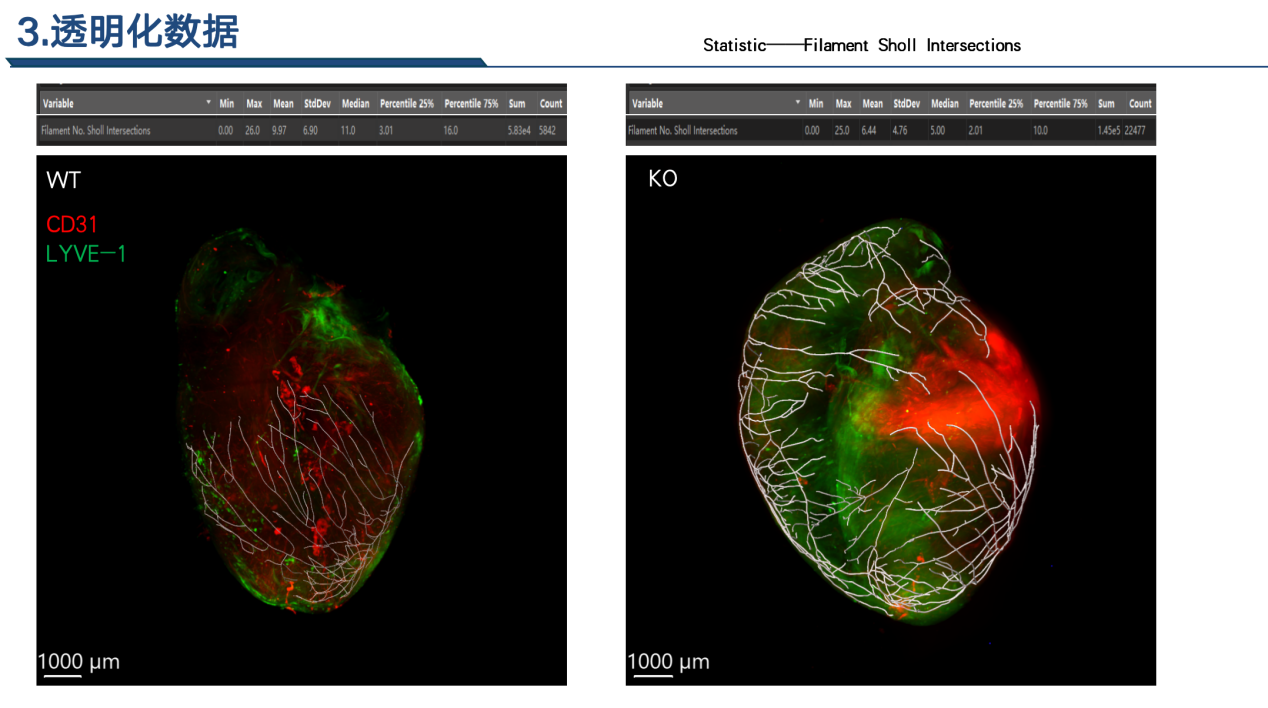
Task: Click the Variable column header in WT table
Action: point(58,103)
